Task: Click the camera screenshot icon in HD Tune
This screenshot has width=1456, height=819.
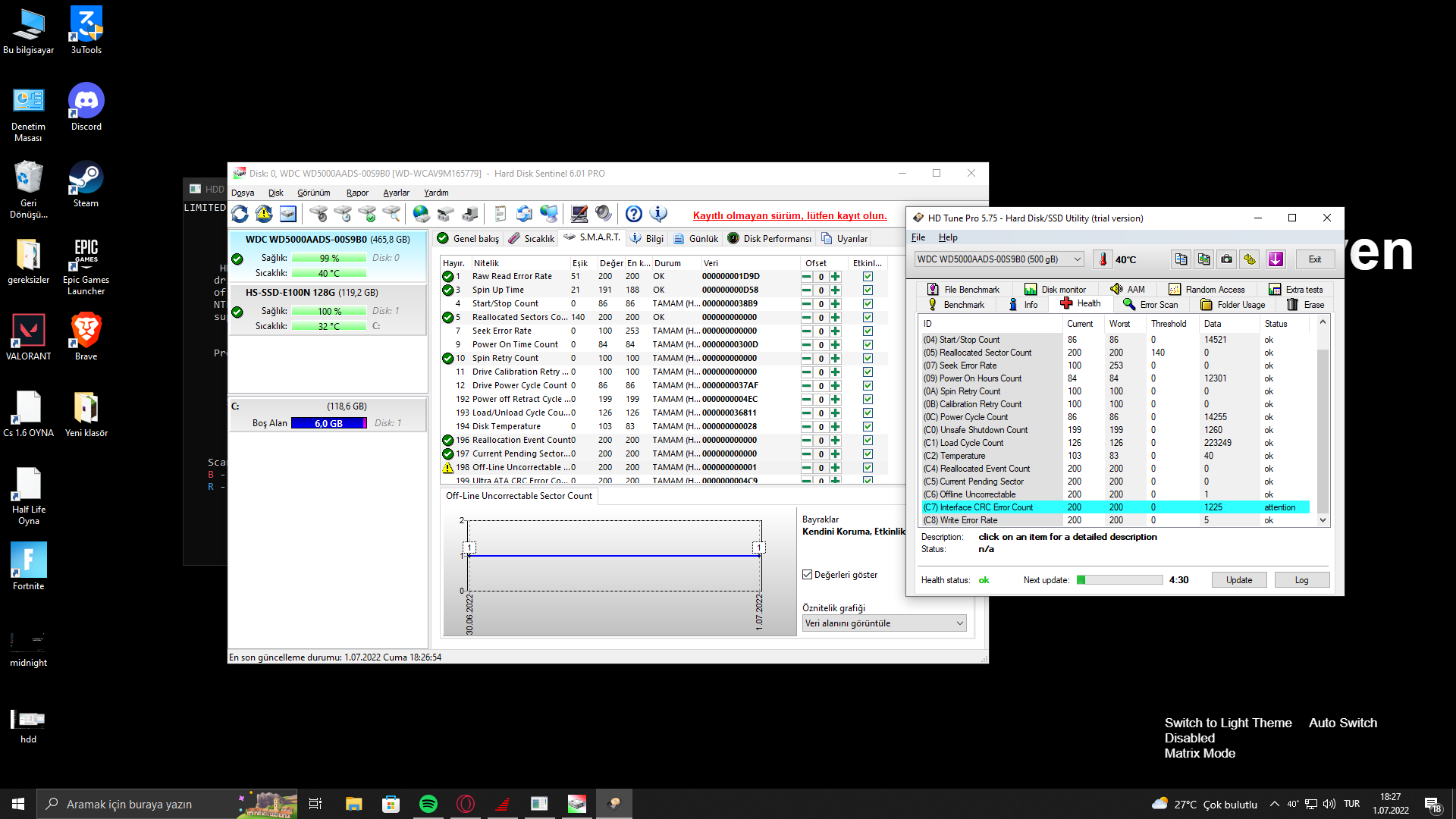Action: coord(1226,259)
